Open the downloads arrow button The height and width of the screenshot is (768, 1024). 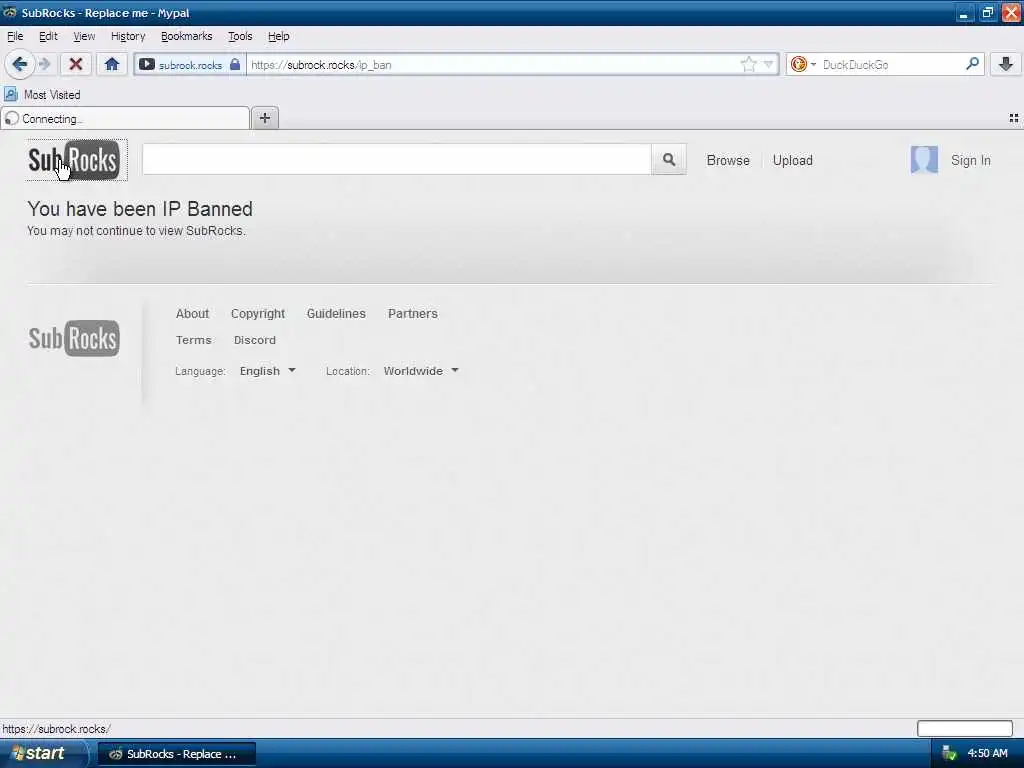1006,64
